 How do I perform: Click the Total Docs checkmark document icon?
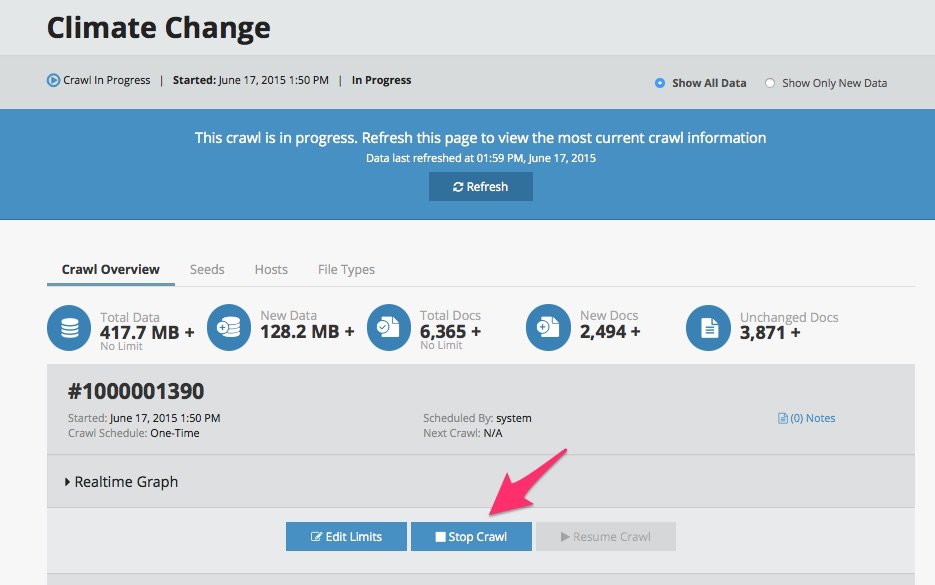coord(389,329)
